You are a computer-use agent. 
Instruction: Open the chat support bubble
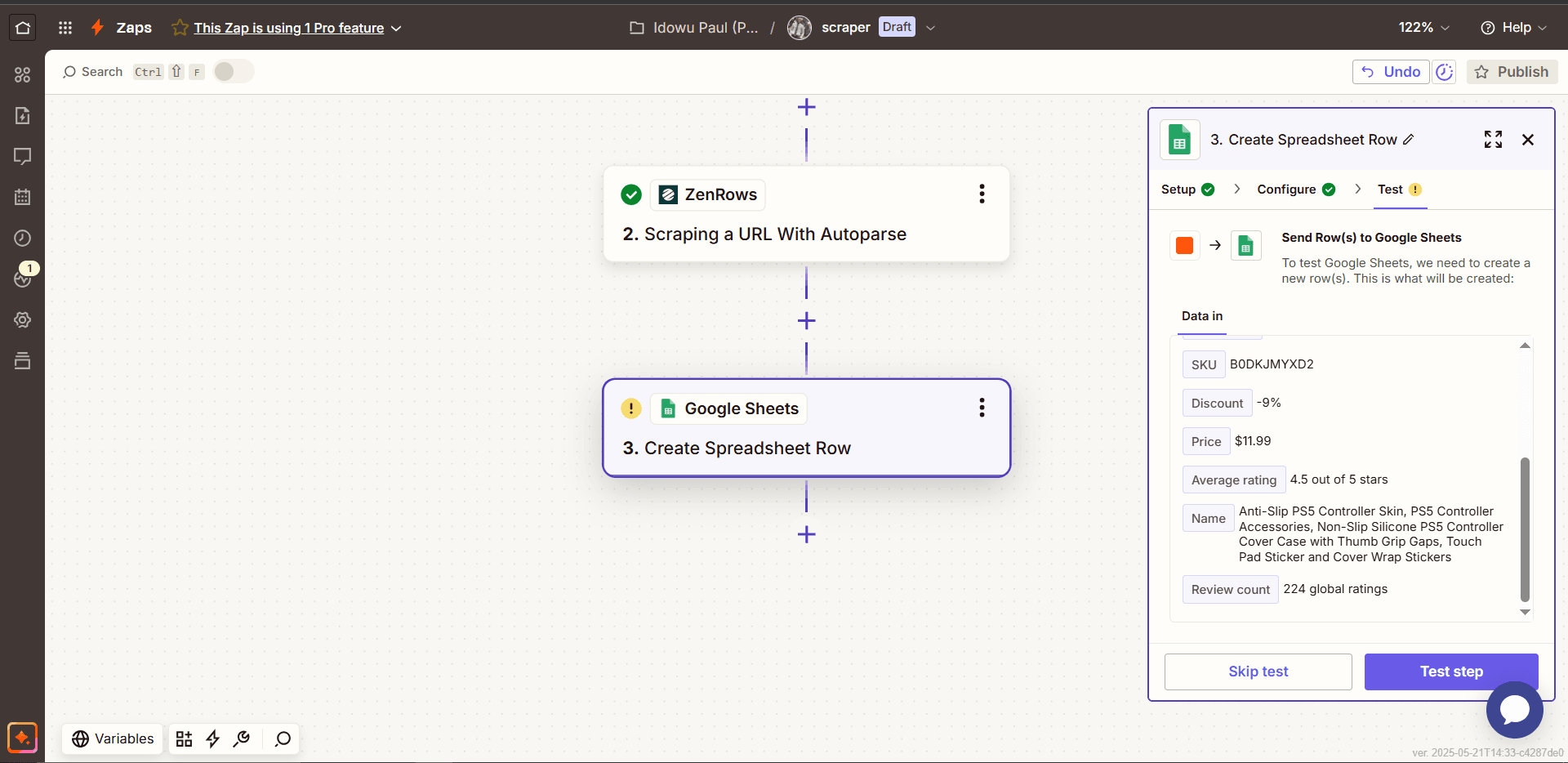(x=1514, y=709)
